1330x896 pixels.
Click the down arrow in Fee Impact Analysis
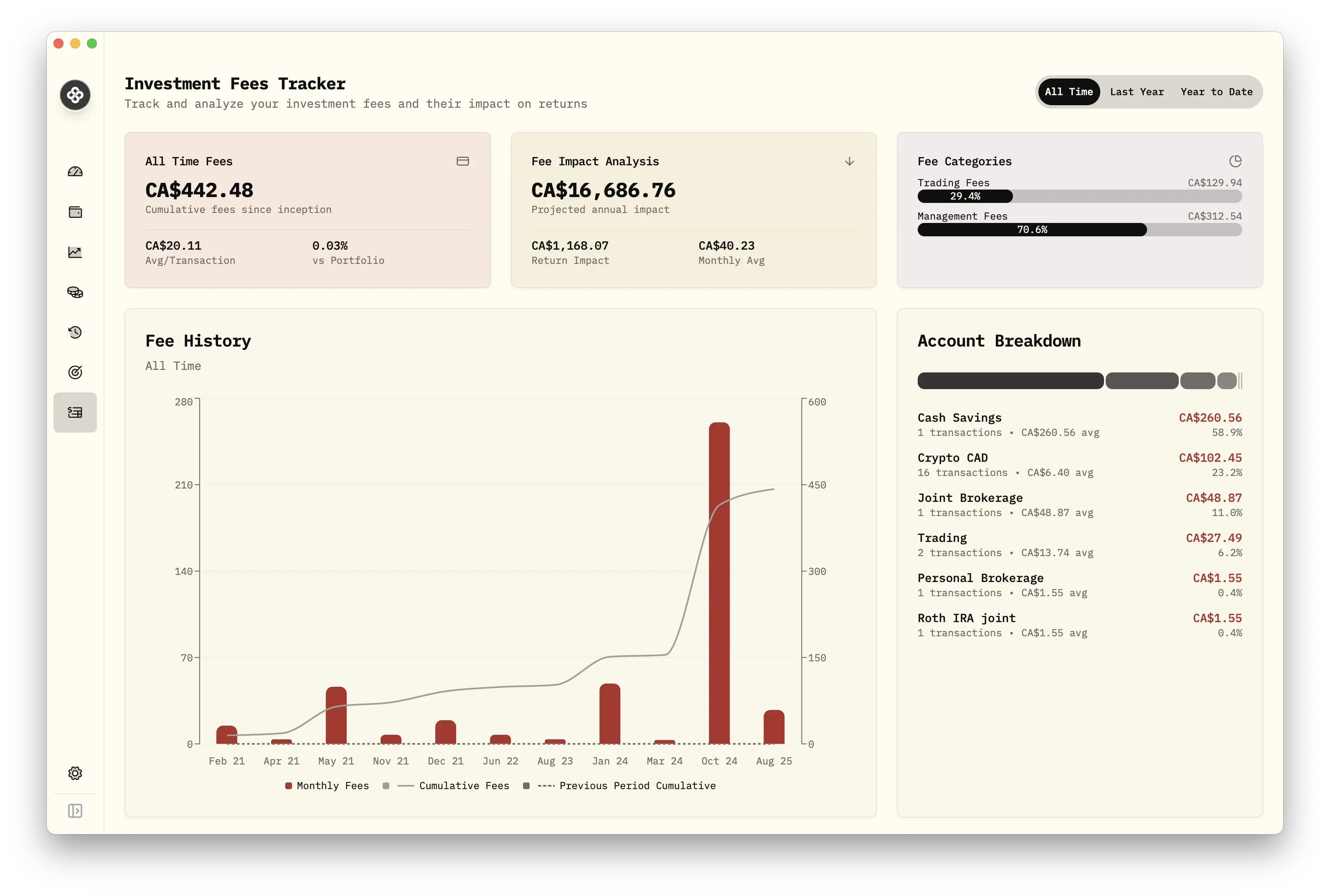849,161
